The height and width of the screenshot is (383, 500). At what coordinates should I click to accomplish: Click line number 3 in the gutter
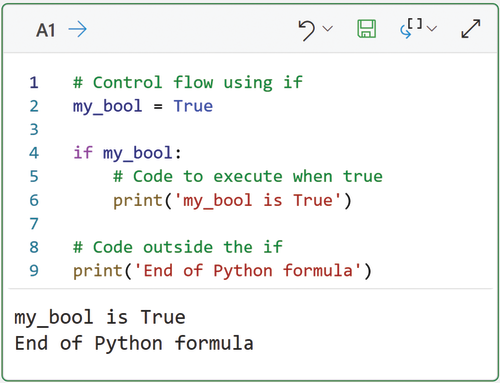34,130
